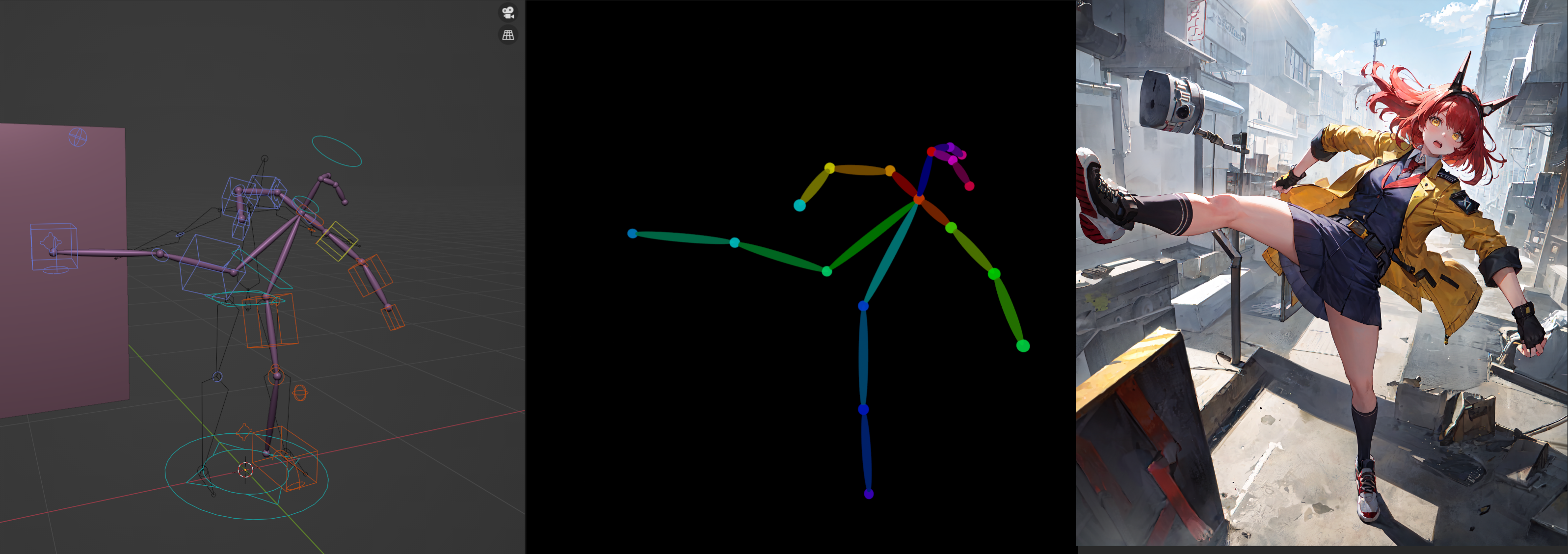The width and height of the screenshot is (1568, 554).
Task: Click the cyan wrist keypoint of the yellow arm
Action: [800, 206]
